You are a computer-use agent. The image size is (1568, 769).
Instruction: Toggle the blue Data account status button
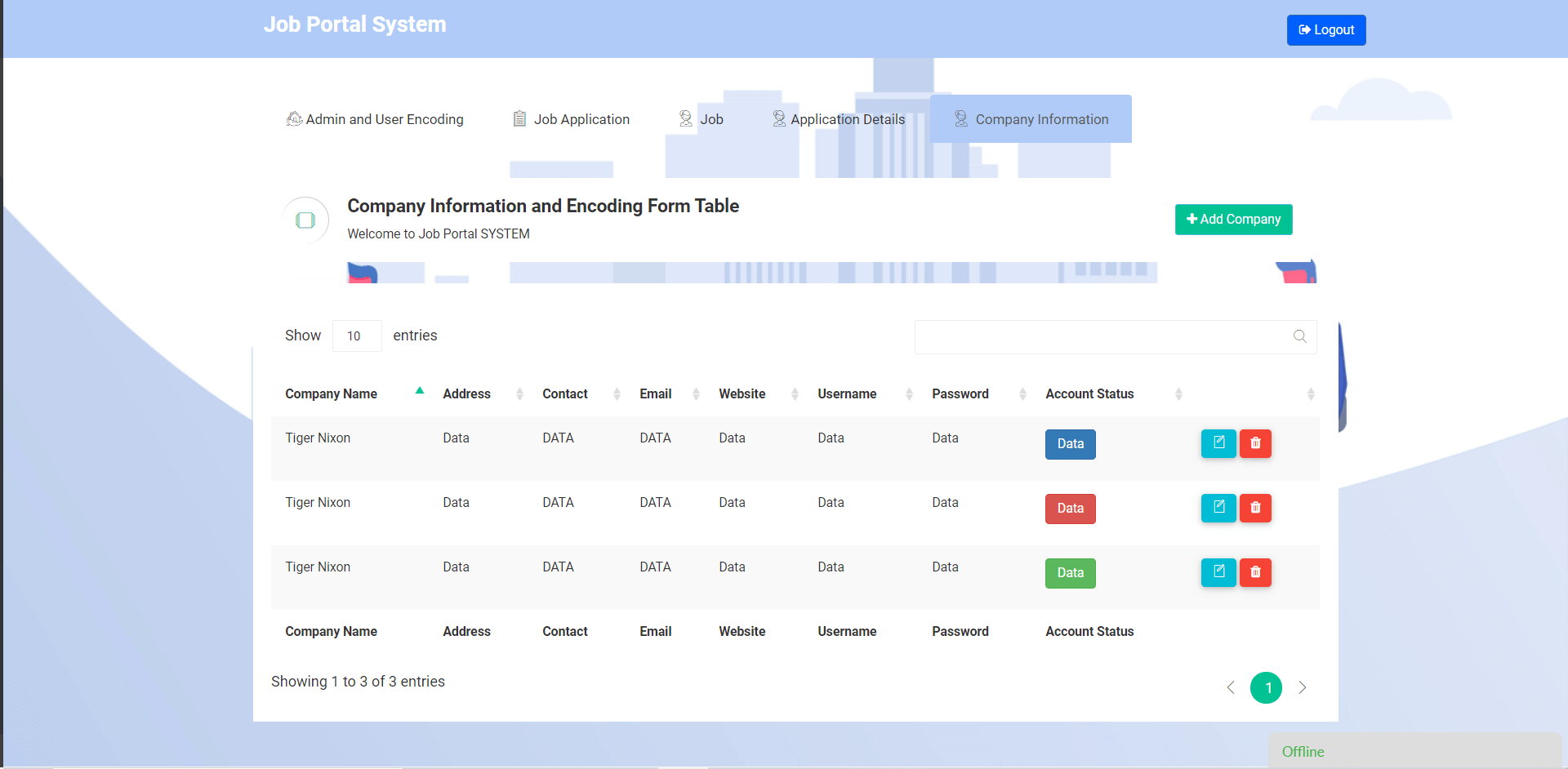tap(1070, 444)
